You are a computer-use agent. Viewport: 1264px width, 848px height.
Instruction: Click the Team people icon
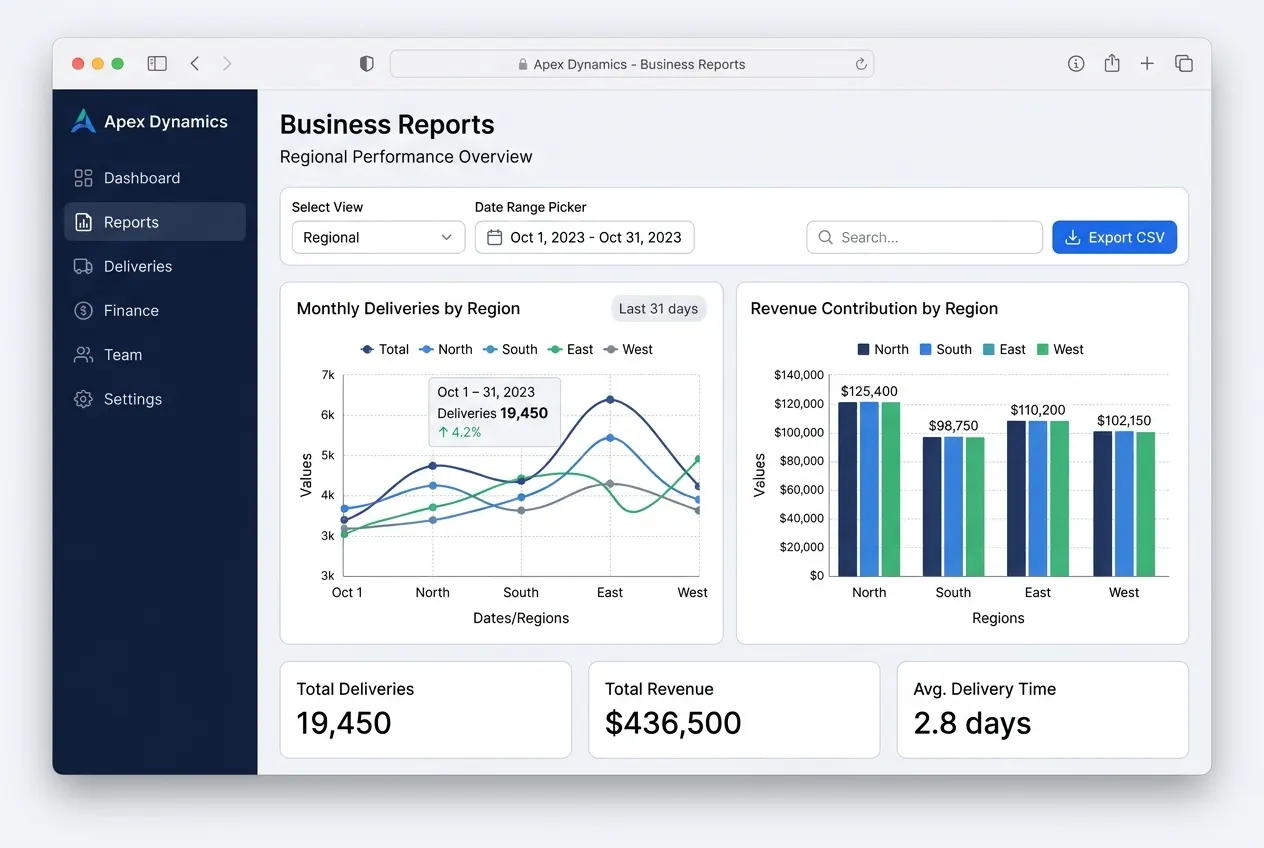click(x=83, y=354)
